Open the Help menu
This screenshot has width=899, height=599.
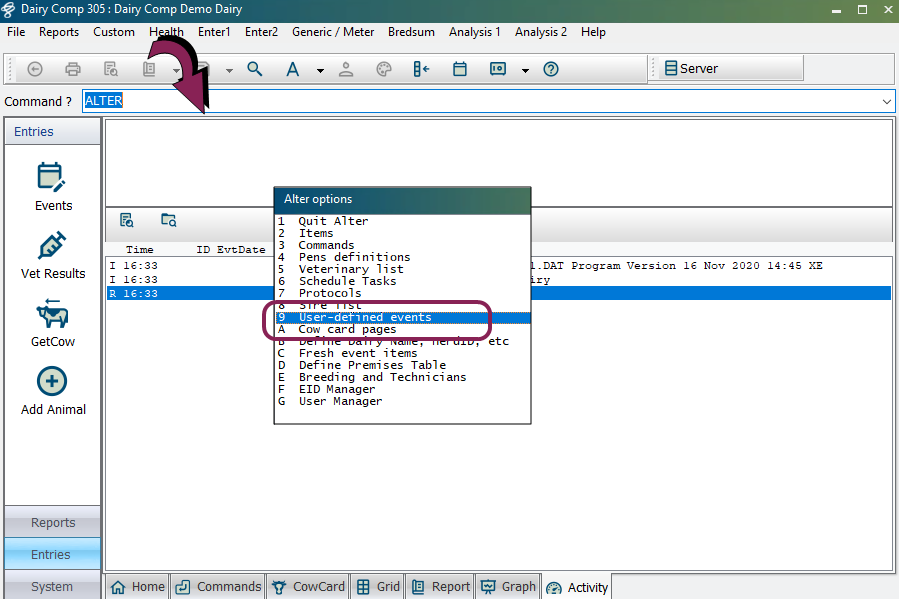tap(593, 32)
